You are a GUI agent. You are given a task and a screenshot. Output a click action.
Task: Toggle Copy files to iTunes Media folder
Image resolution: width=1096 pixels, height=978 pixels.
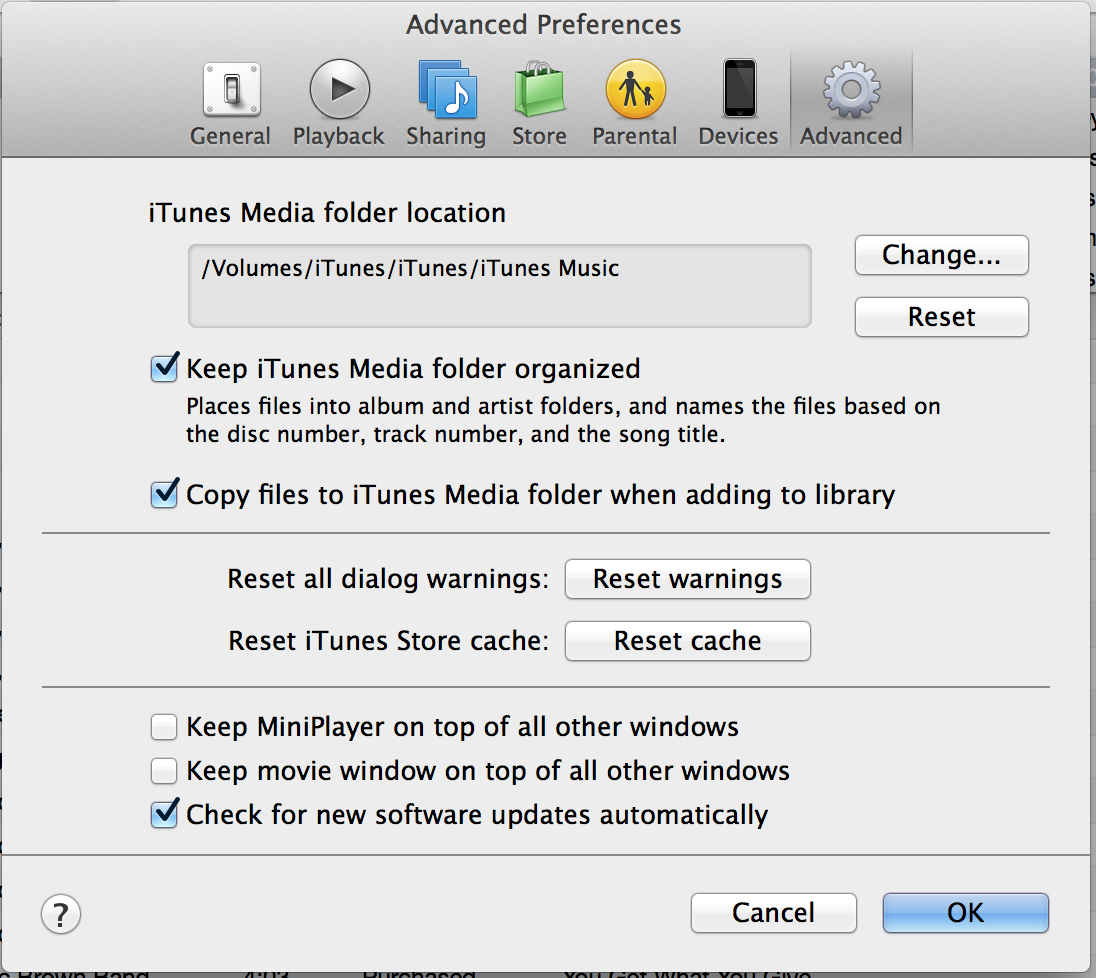(164, 494)
